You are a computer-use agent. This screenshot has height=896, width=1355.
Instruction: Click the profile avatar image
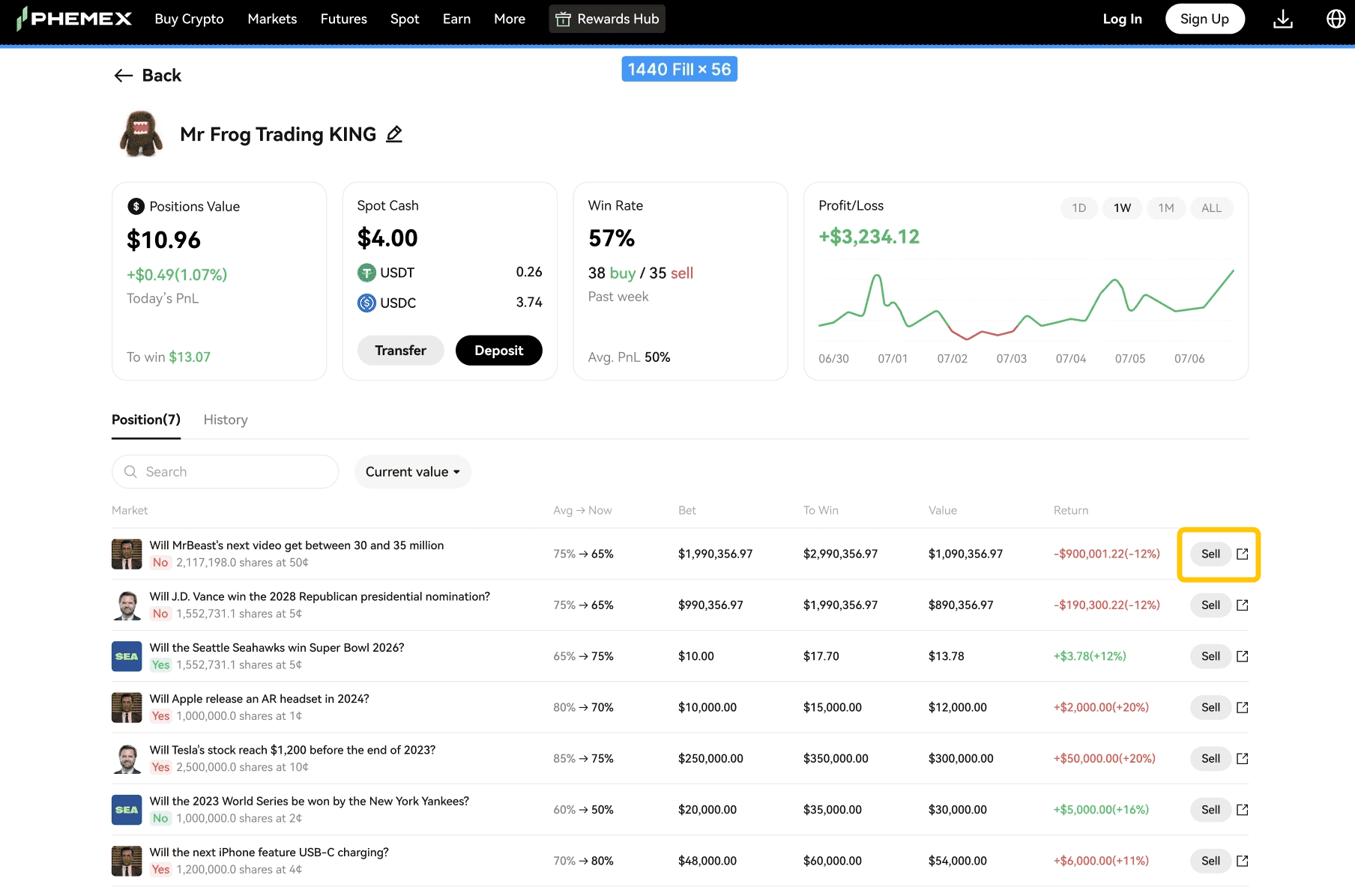coord(141,134)
